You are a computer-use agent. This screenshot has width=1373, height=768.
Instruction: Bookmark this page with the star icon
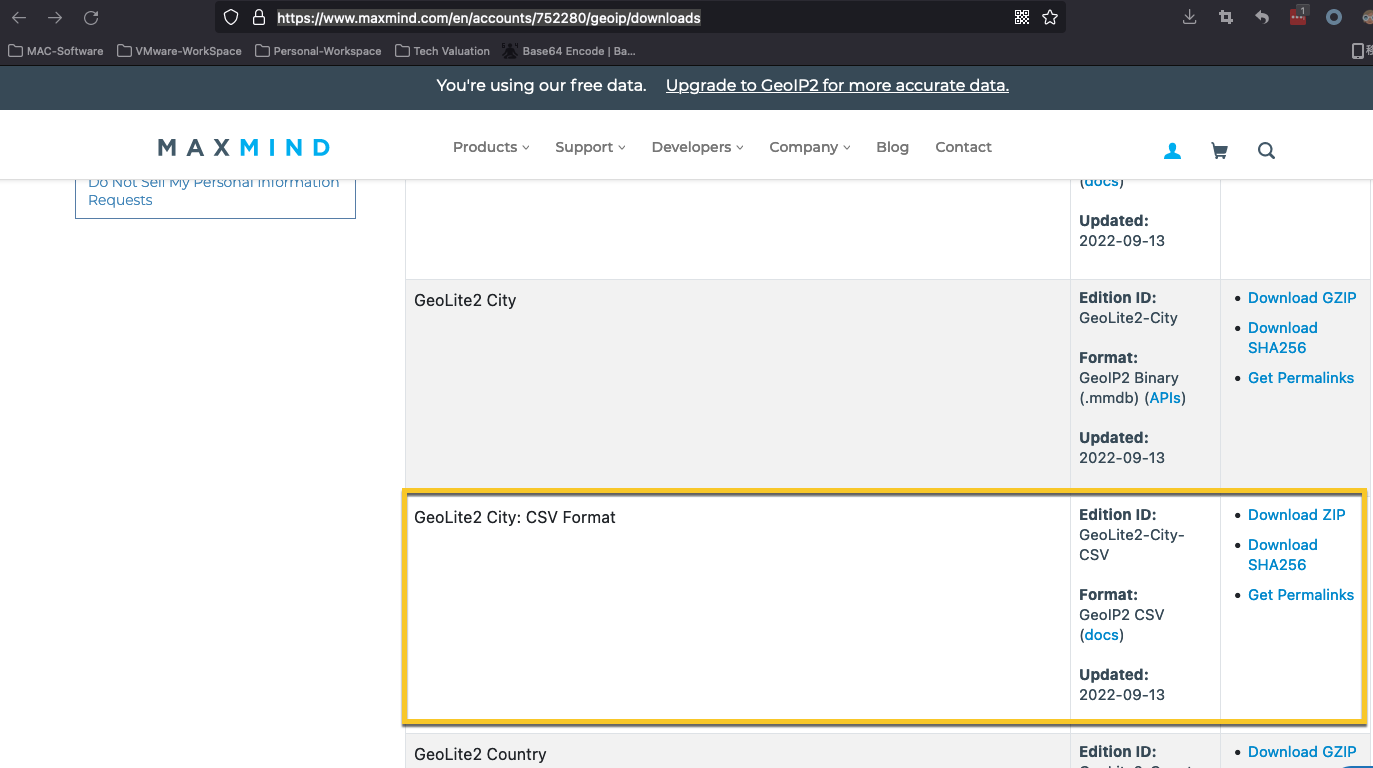[1050, 17]
